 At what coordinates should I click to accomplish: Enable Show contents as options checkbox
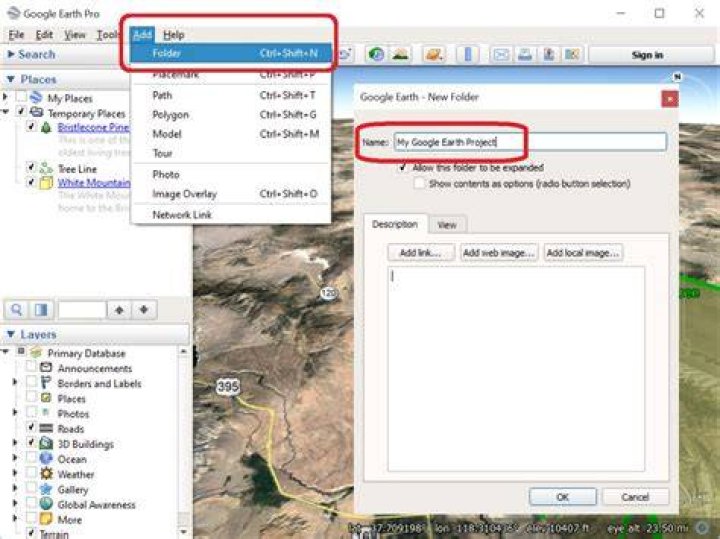[419, 183]
